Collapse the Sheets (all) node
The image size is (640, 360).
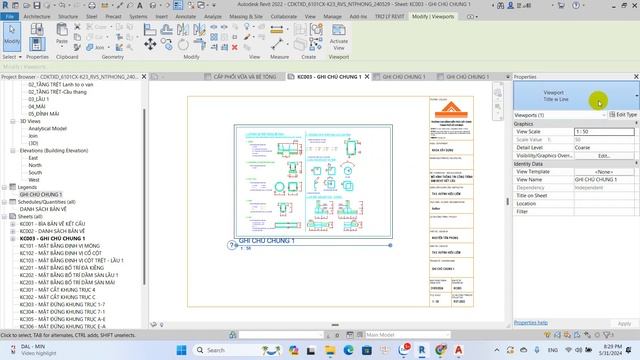click(x=4, y=216)
